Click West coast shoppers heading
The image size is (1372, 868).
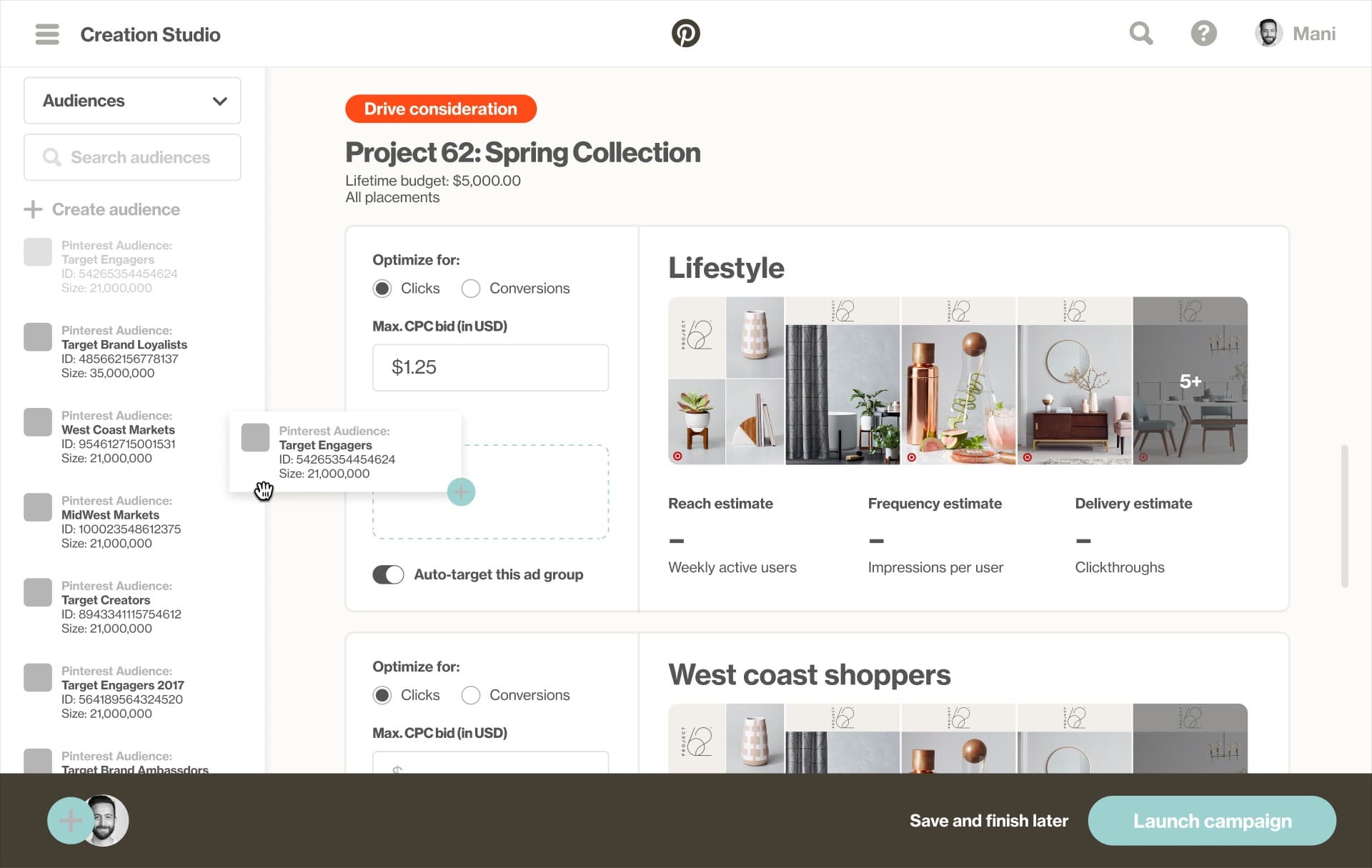tap(809, 674)
